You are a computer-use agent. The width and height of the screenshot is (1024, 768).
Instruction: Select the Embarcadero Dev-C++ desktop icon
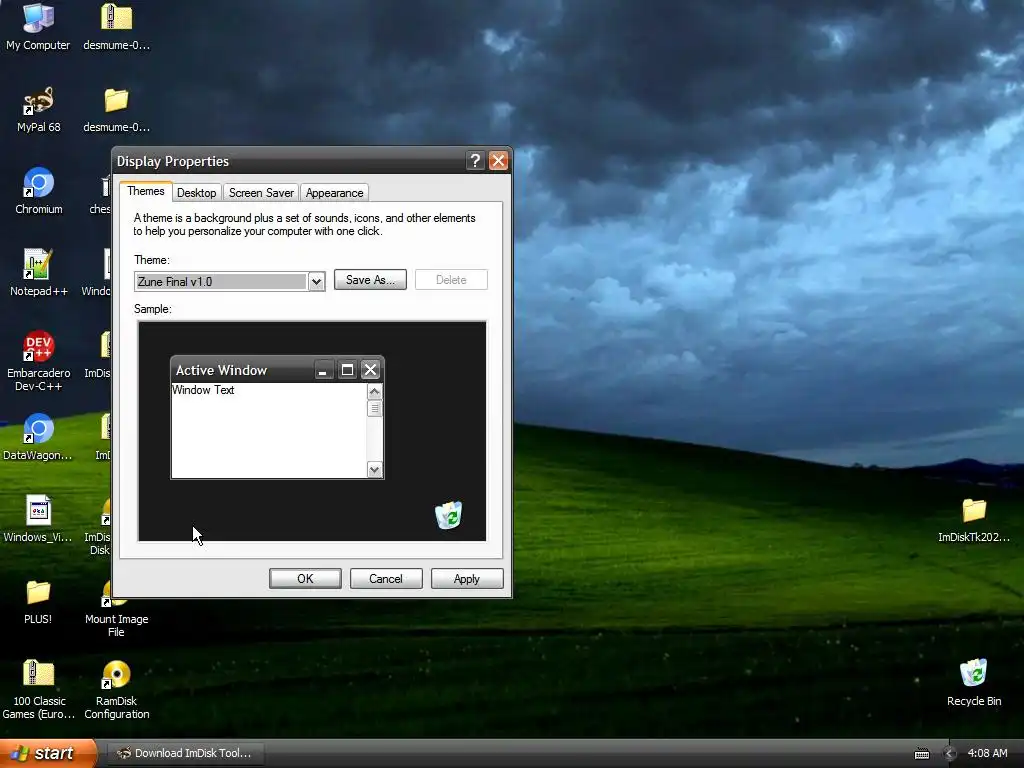(39, 360)
